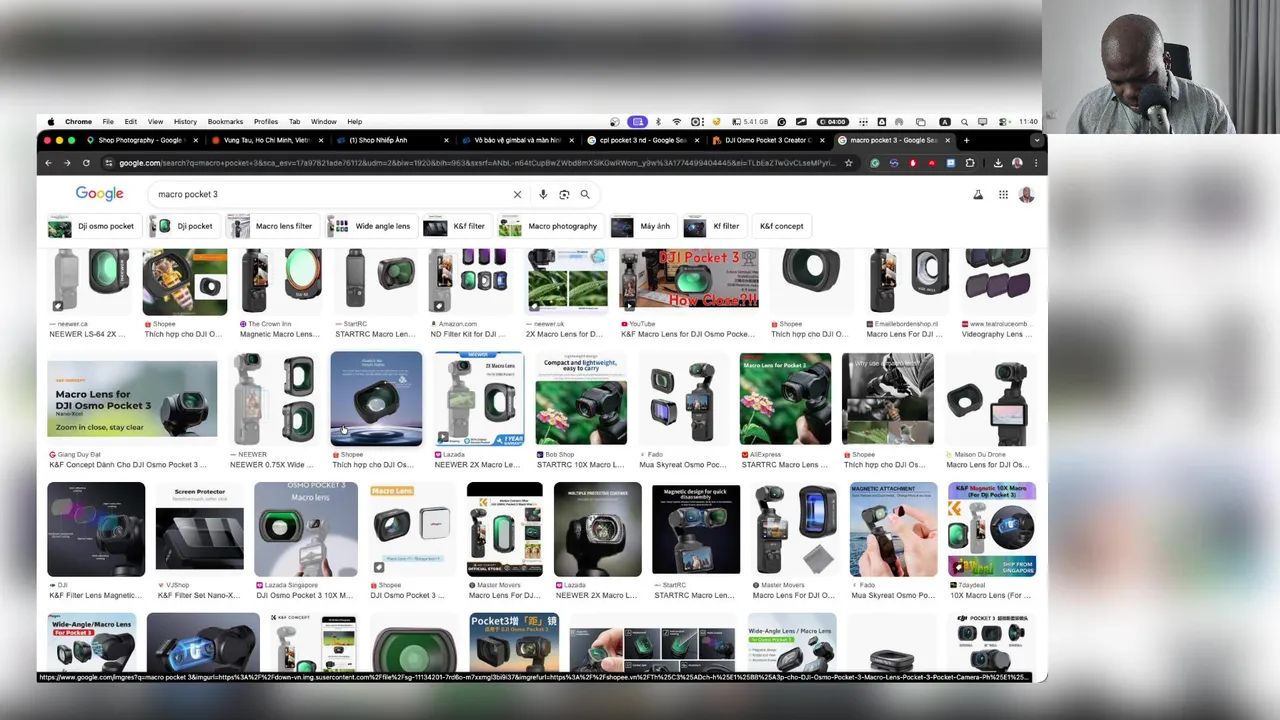
Task: Click the Chrome address bar URL
Action: [x=475, y=163]
